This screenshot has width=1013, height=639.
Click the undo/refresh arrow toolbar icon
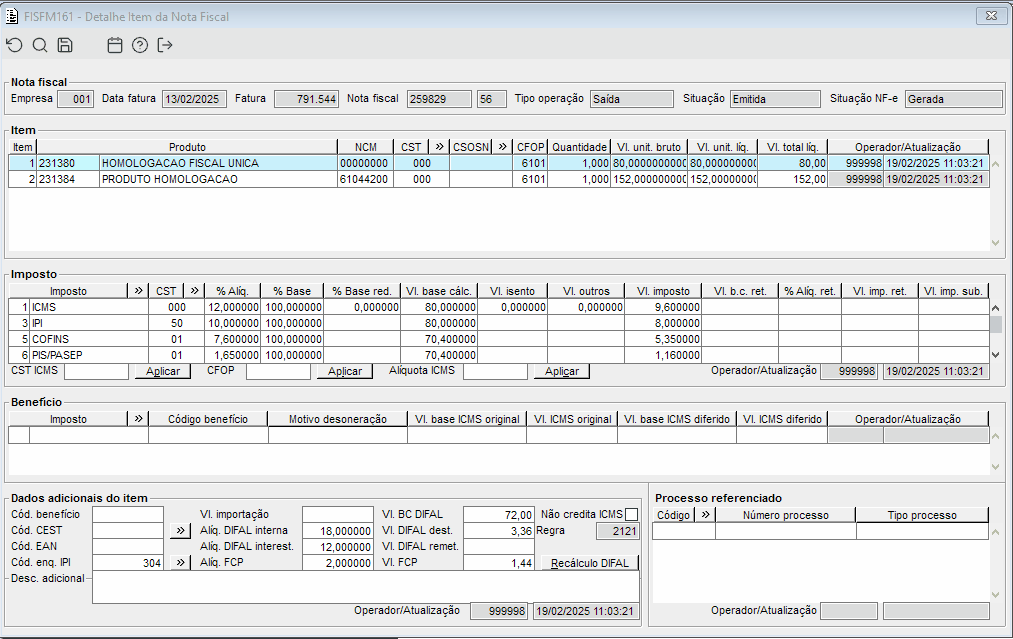14,45
